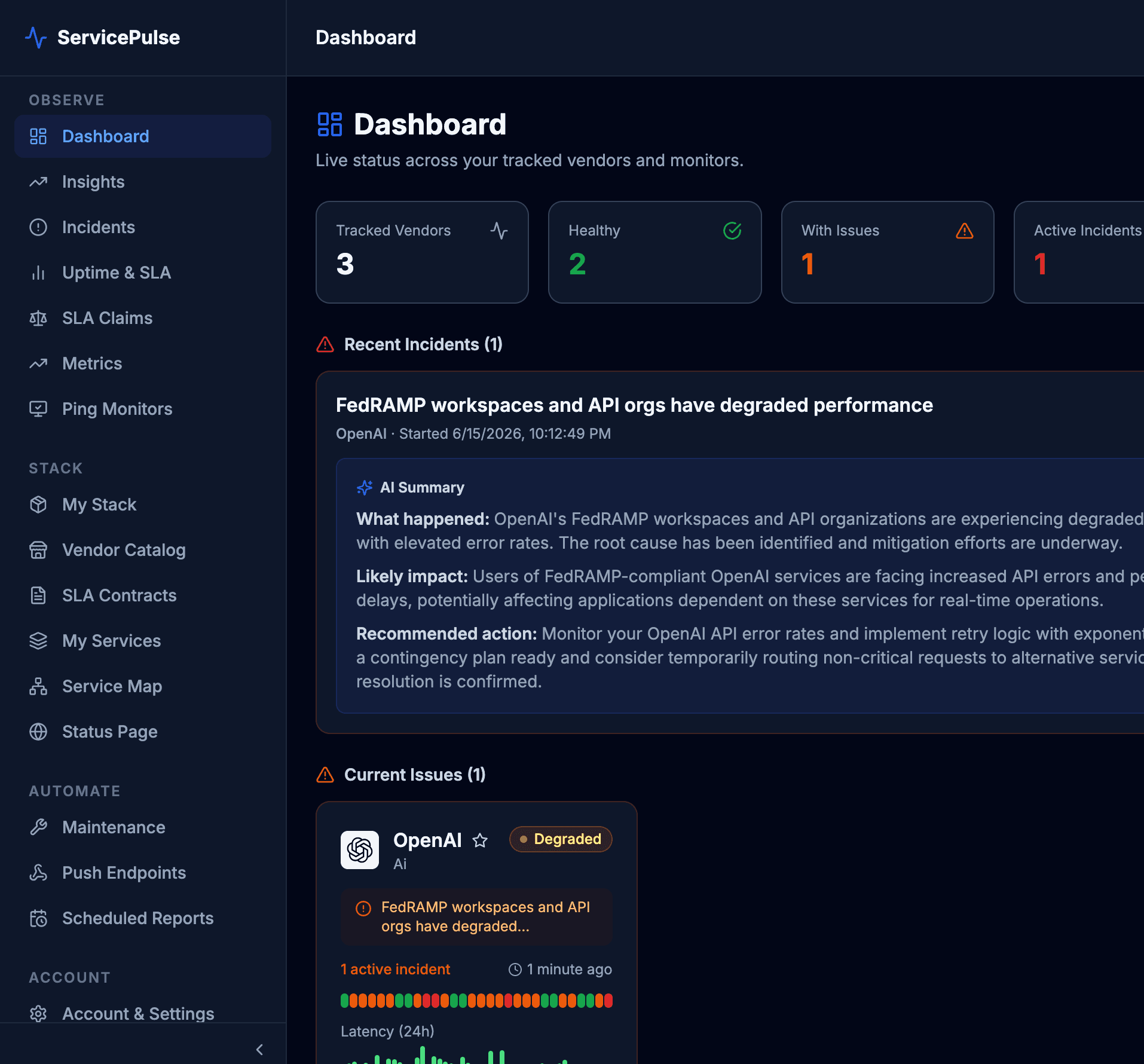Screen dimensions: 1144x1064
Task: Click the Latency (24h) sparkline chart
Action: click(476, 1055)
